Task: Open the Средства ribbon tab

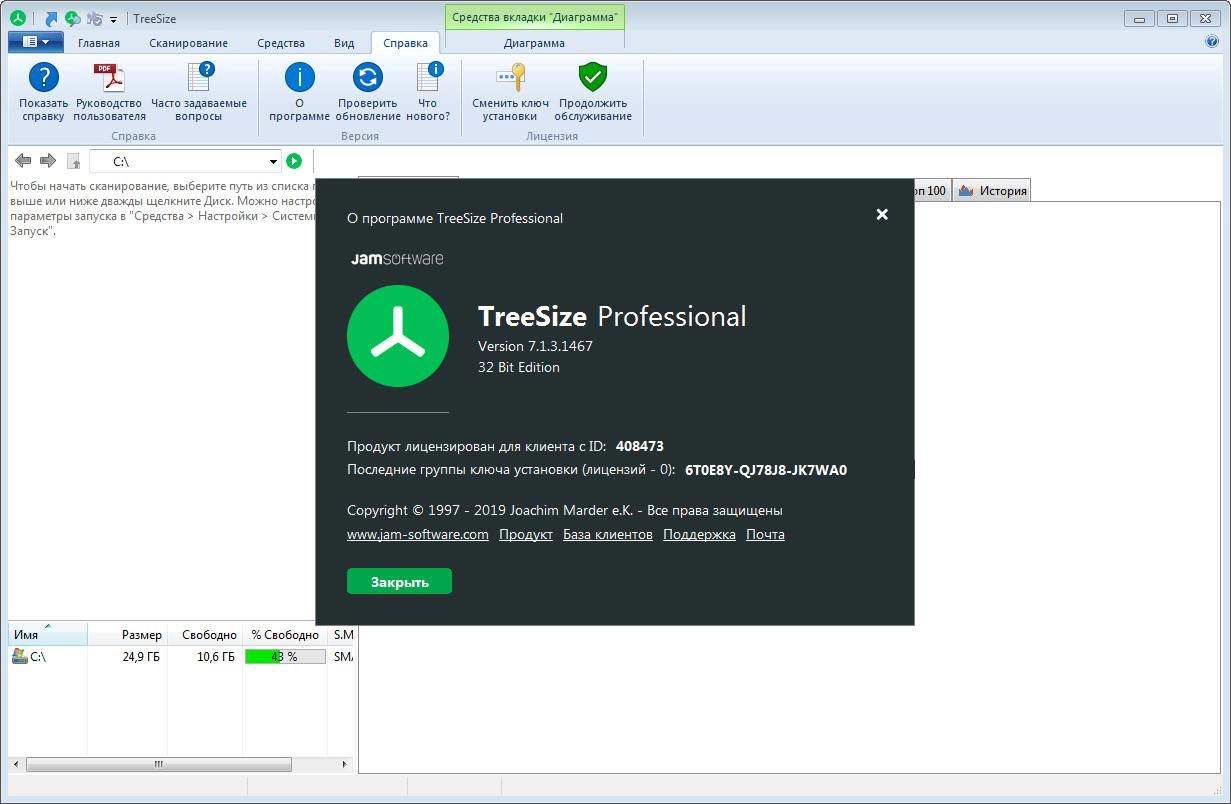Action: [x=281, y=43]
